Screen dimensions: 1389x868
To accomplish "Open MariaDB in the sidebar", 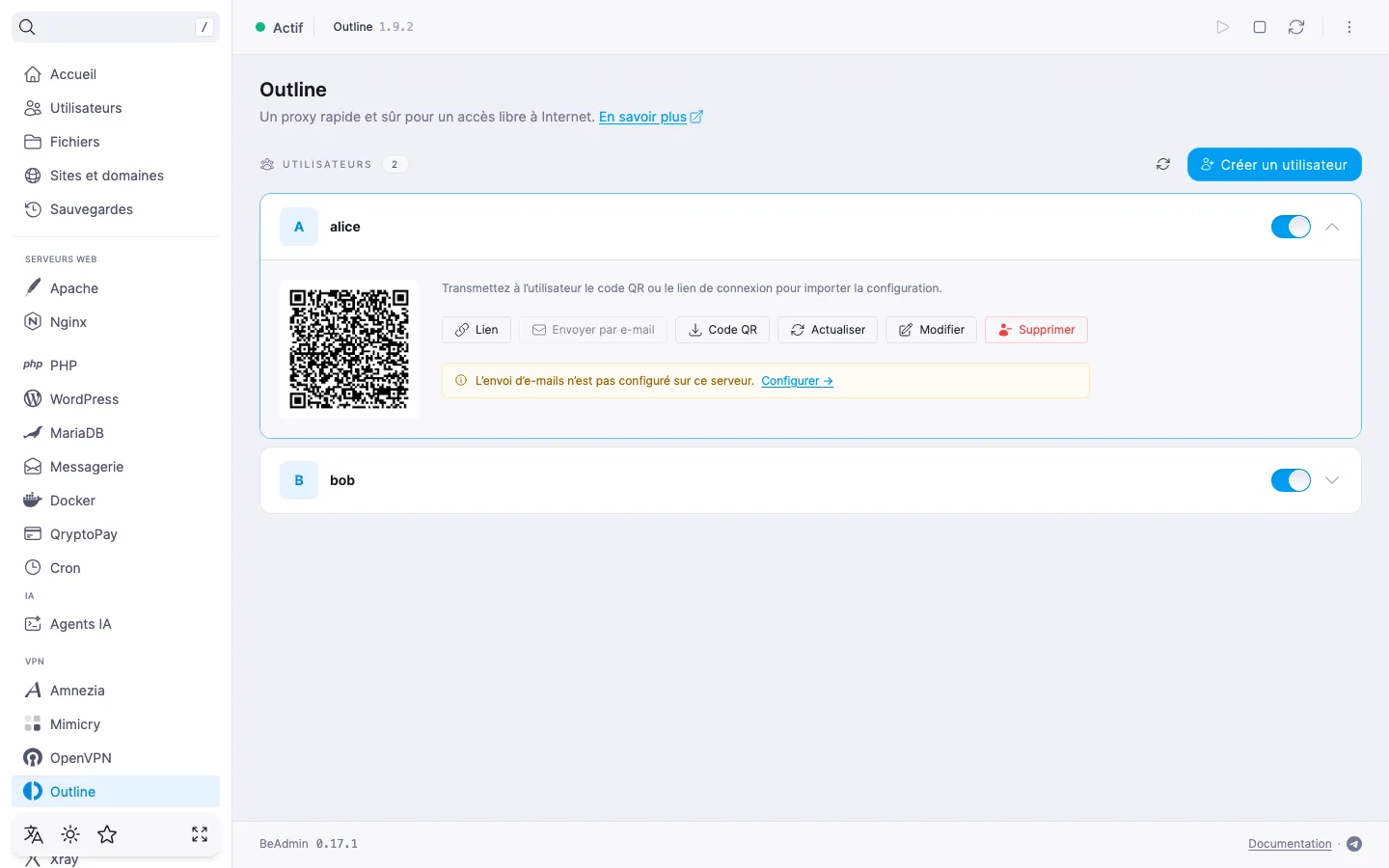I will click(x=116, y=433).
